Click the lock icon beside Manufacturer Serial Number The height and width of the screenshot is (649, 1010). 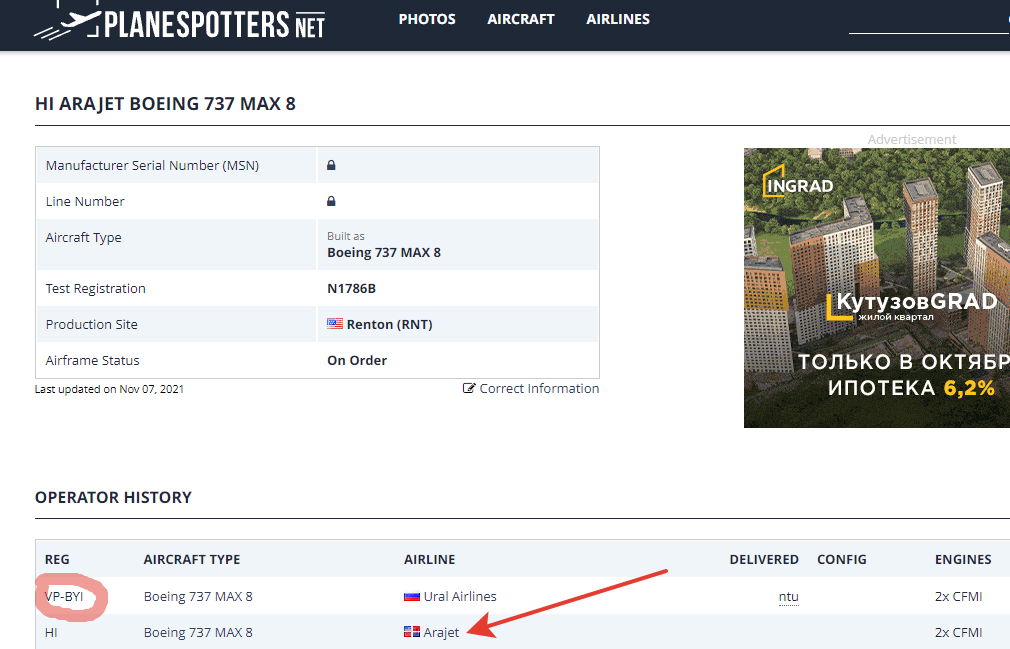[x=331, y=165]
